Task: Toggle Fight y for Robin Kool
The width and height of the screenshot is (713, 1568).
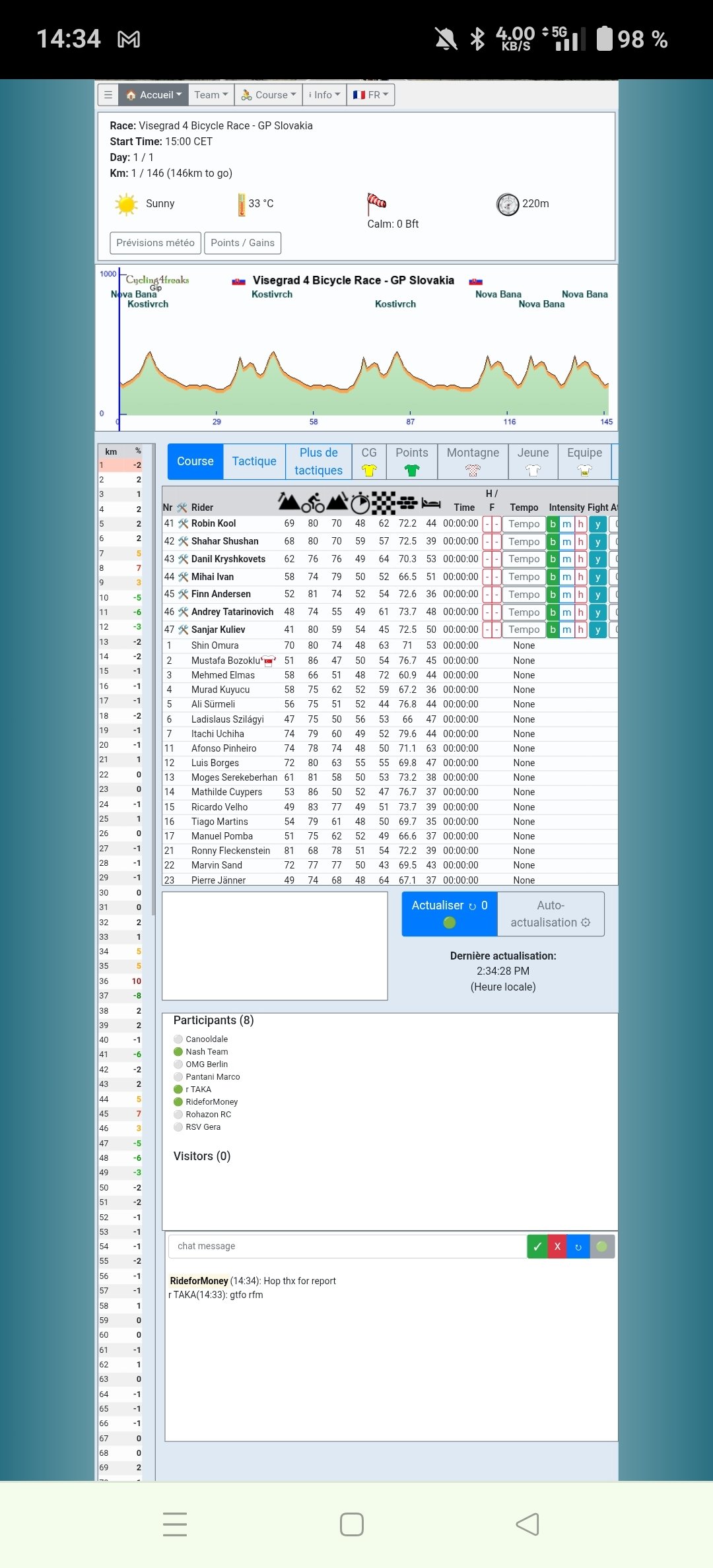Action: click(597, 524)
